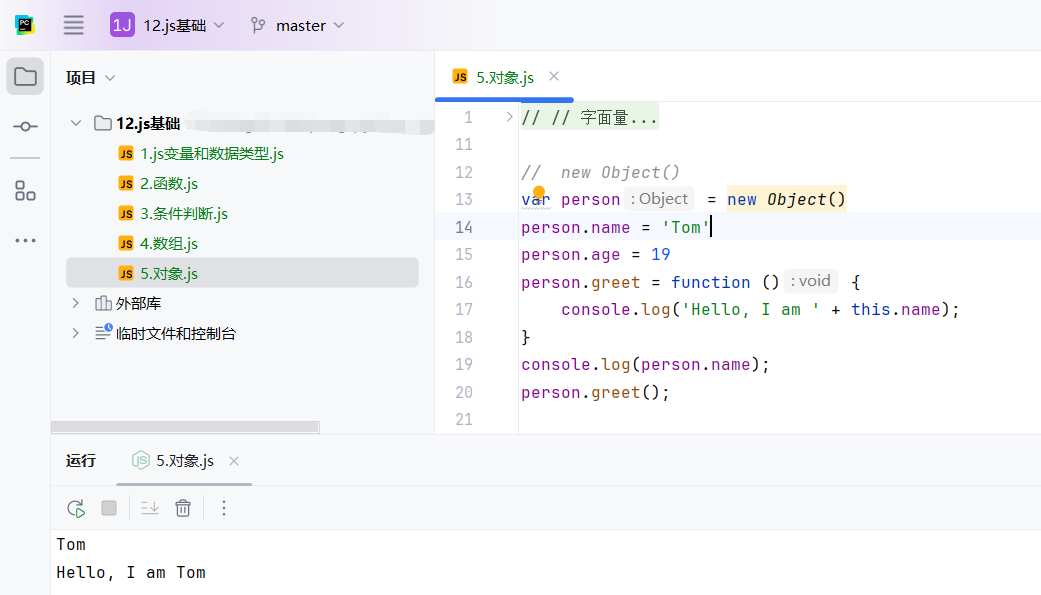The height and width of the screenshot is (595, 1041).
Task: Open the Commit tool window
Action: click(25, 127)
